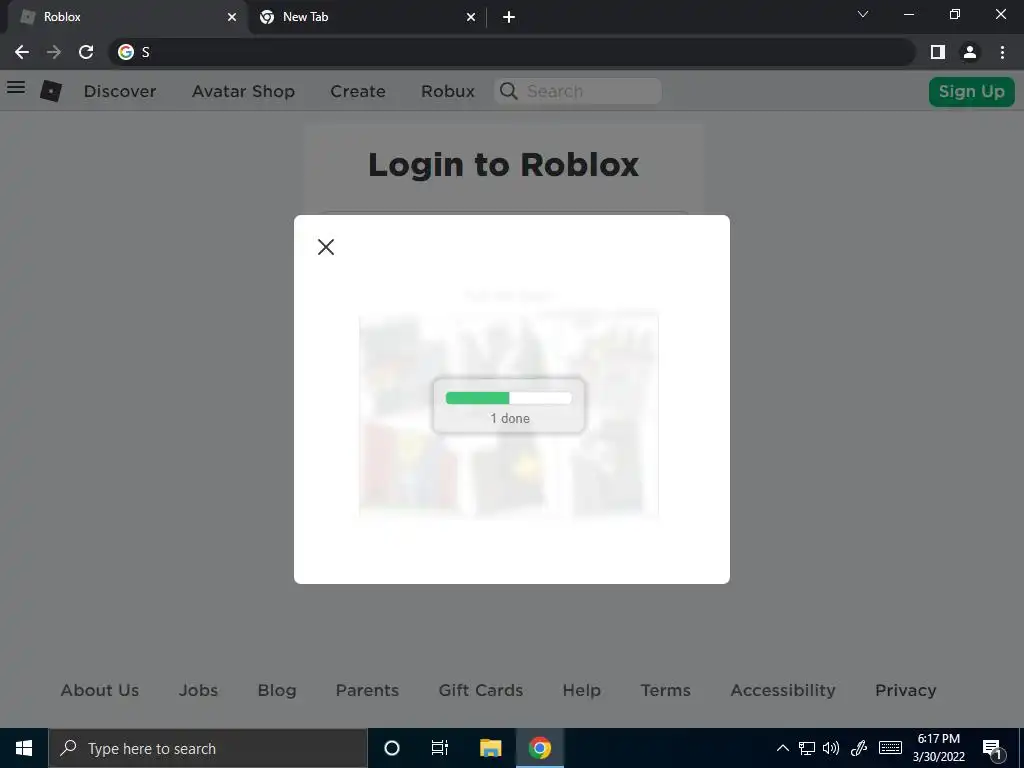Open File Explorer from the taskbar
Image resolution: width=1024 pixels, height=768 pixels.
[x=490, y=748]
